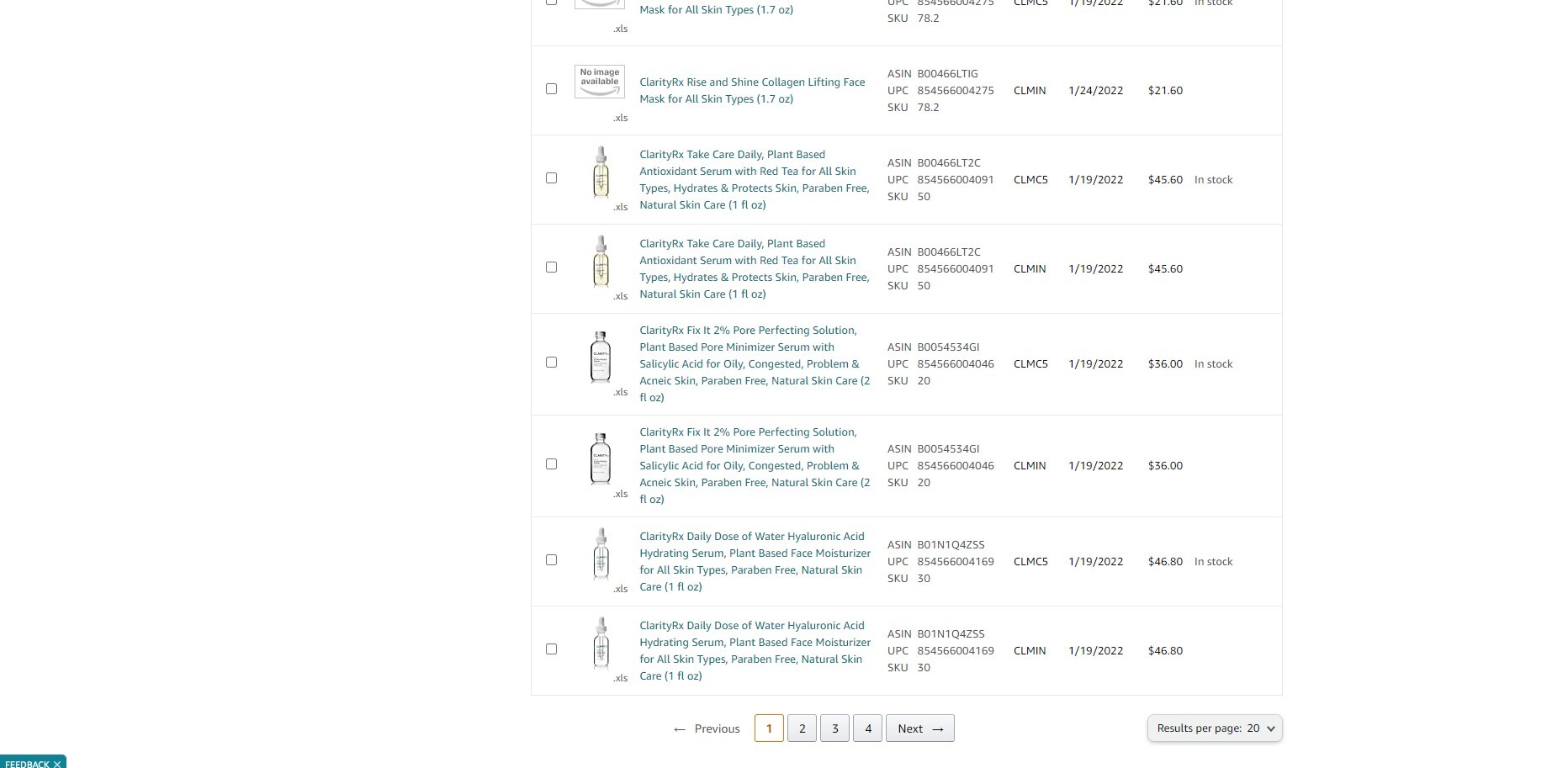
Task: Click the Previous page button
Action: point(707,728)
